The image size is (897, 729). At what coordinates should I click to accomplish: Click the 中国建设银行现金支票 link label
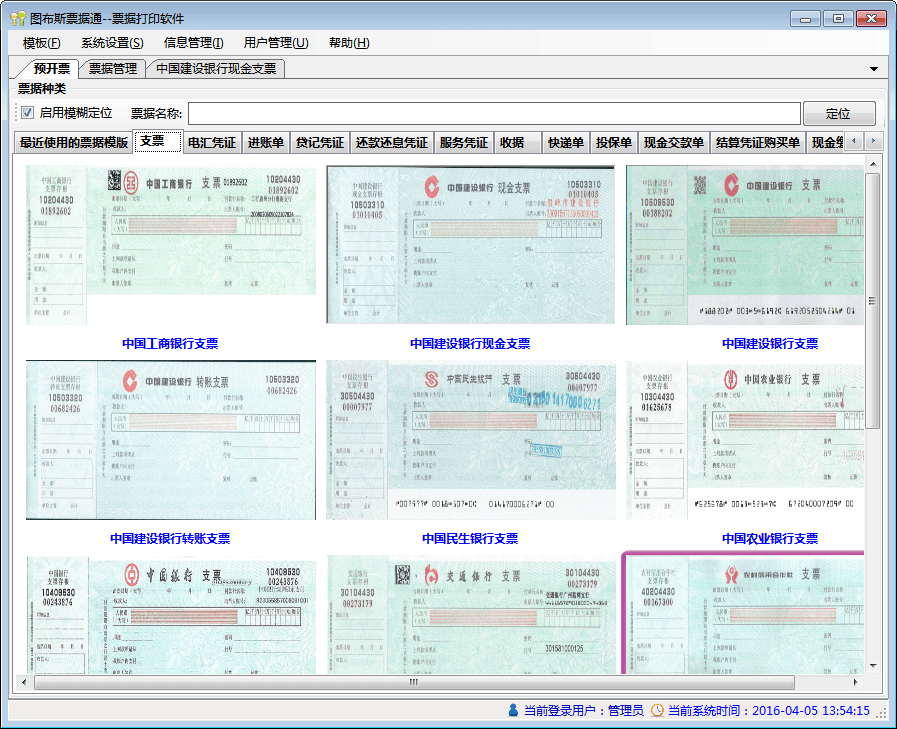tap(470, 343)
